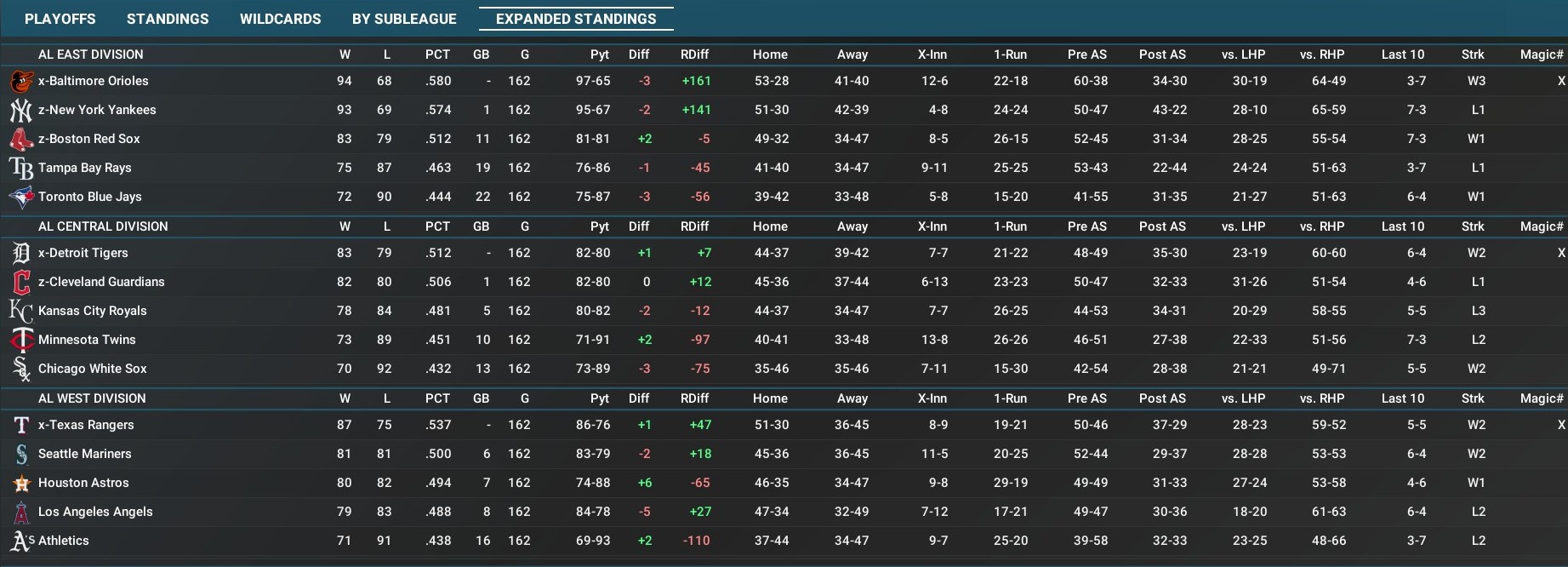The width and height of the screenshot is (1568, 567).
Task: Click the New York Yankees logo
Action: click(x=21, y=111)
